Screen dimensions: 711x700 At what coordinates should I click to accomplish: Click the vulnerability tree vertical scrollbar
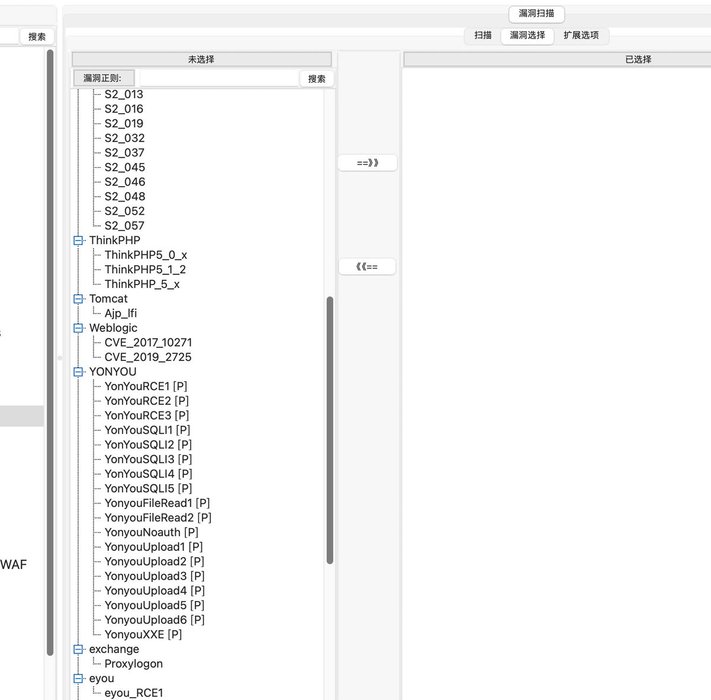pos(330,430)
